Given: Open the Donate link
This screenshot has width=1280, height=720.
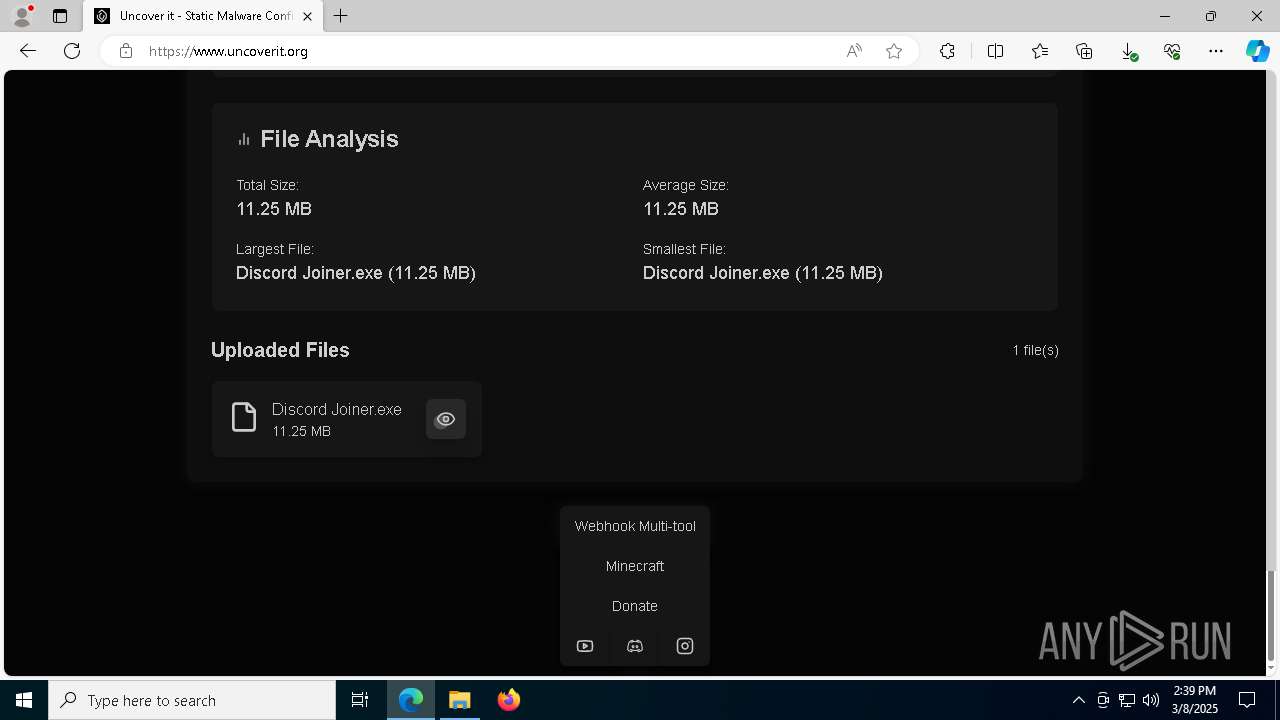Looking at the screenshot, I should 635,606.
